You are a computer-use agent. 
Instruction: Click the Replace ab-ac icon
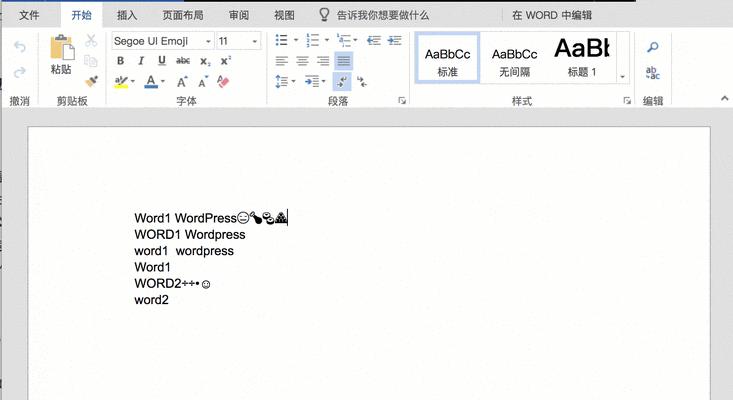(652, 73)
